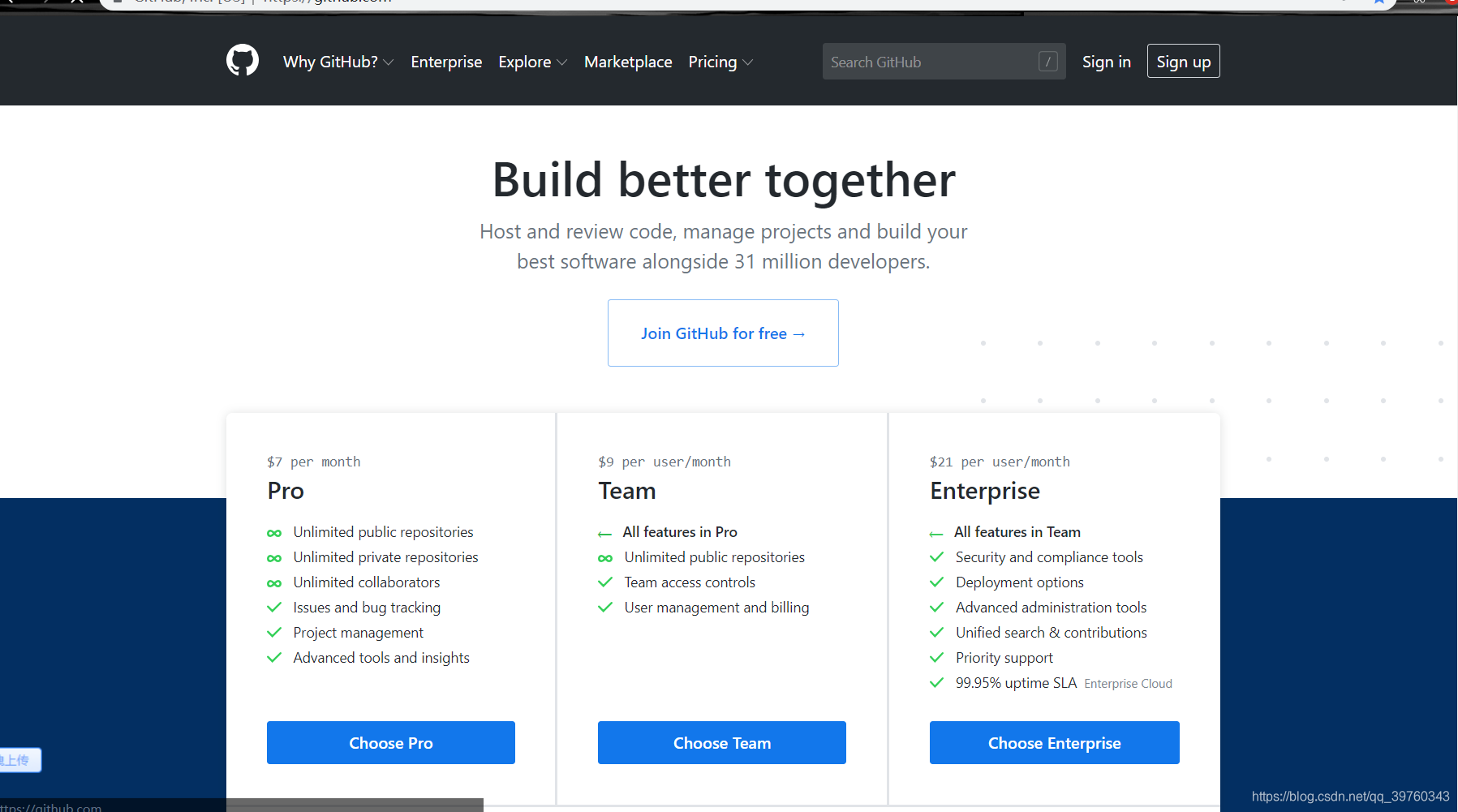The height and width of the screenshot is (812, 1458).
Task: Go to Marketplace in the header
Action: click(628, 62)
